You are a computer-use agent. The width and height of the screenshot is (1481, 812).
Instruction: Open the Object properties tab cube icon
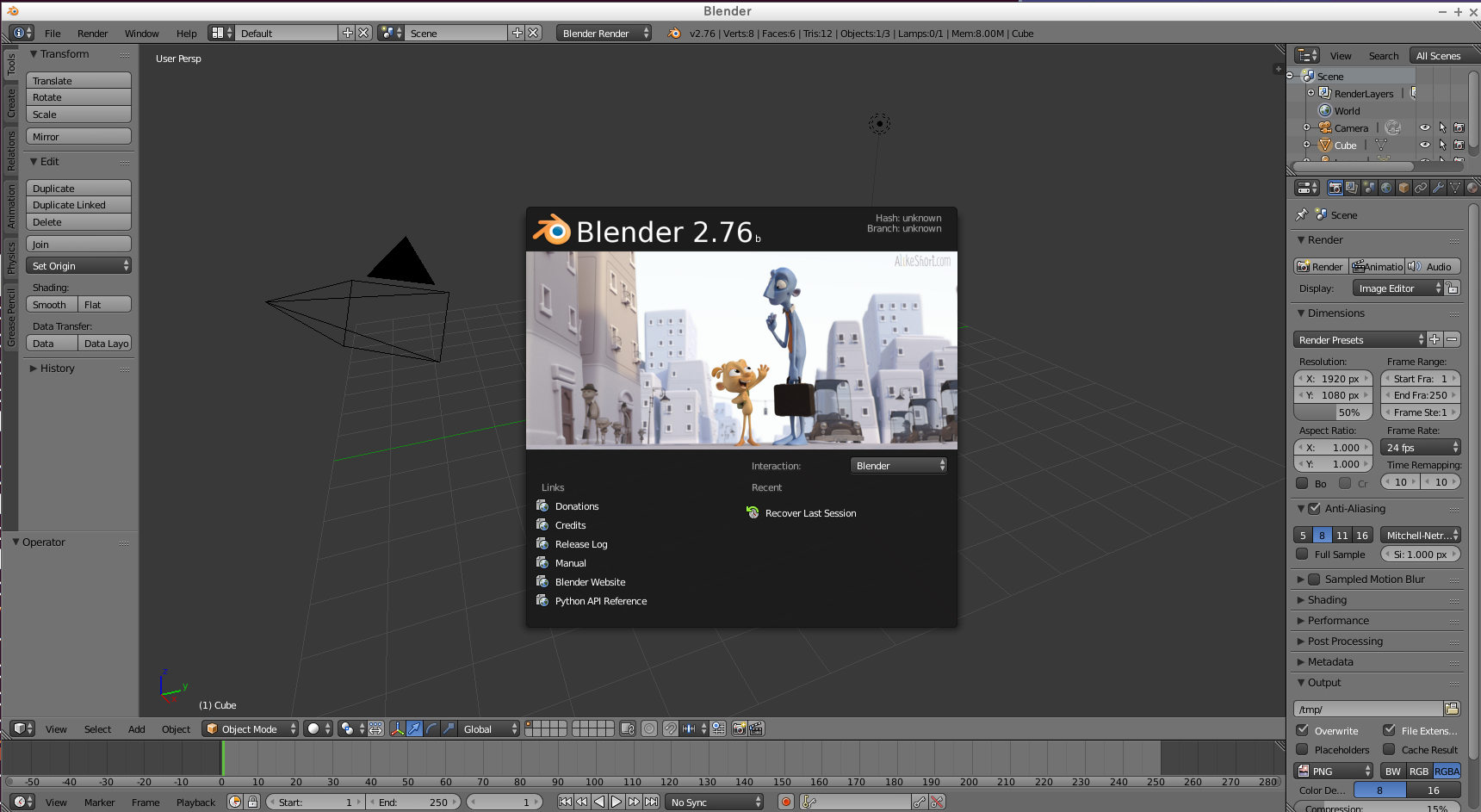pyautogui.click(x=1404, y=188)
